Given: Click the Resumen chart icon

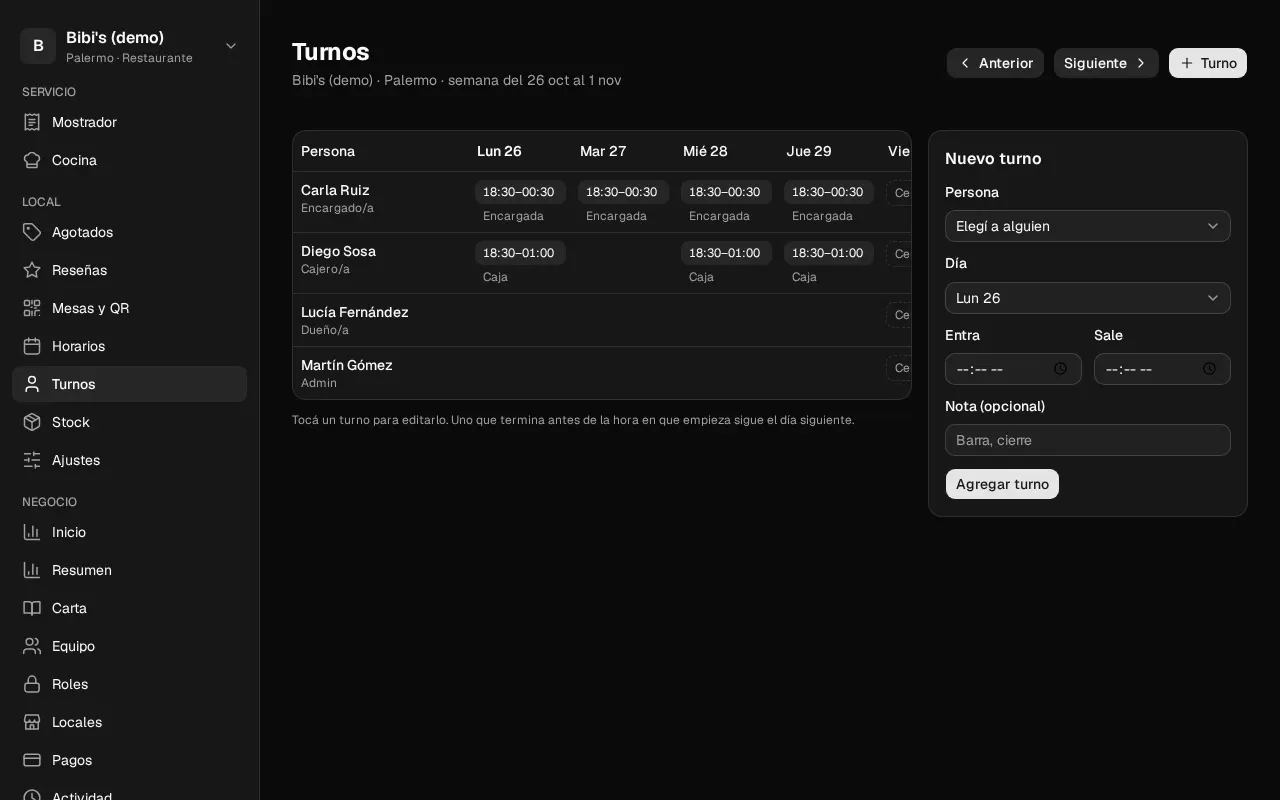Looking at the screenshot, I should [32, 570].
